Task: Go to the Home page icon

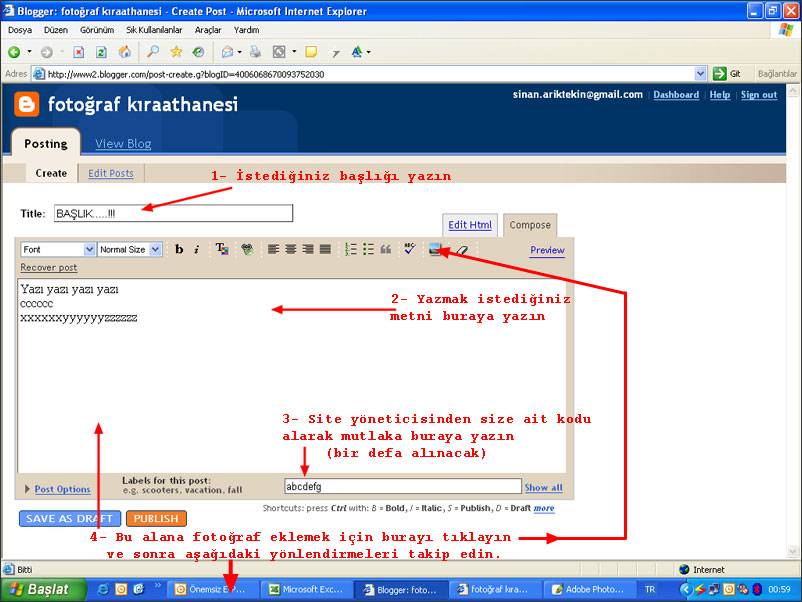Action: pos(124,52)
